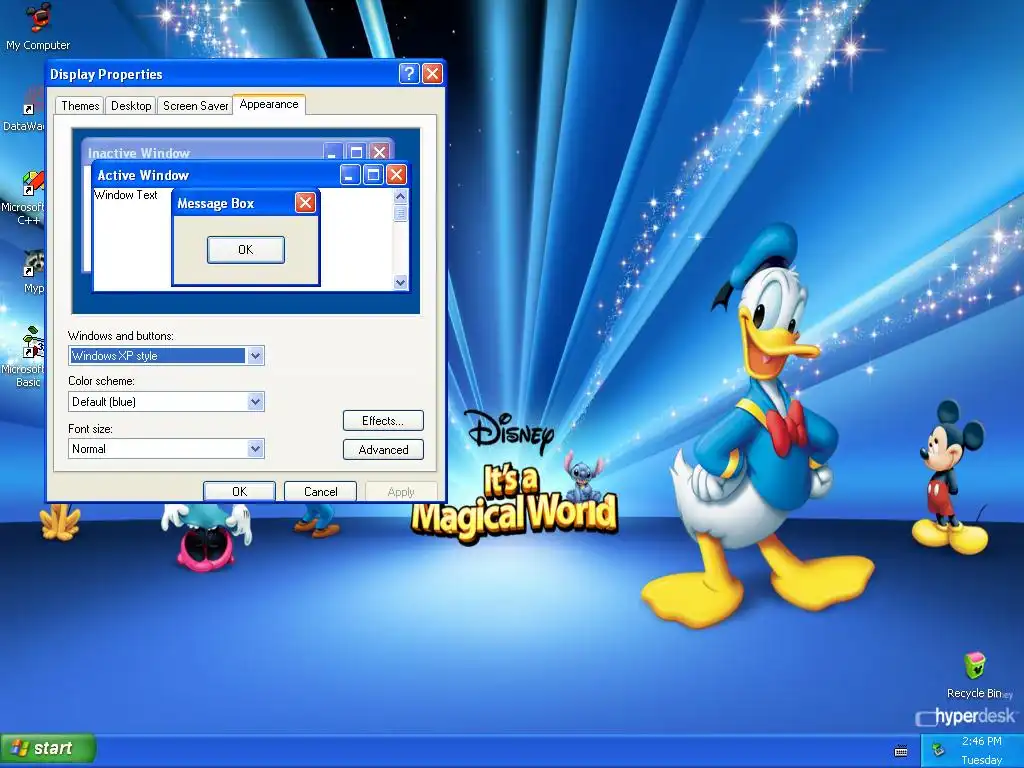The height and width of the screenshot is (768, 1024).
Task: Open the Start menu
Action: (48, 748)
